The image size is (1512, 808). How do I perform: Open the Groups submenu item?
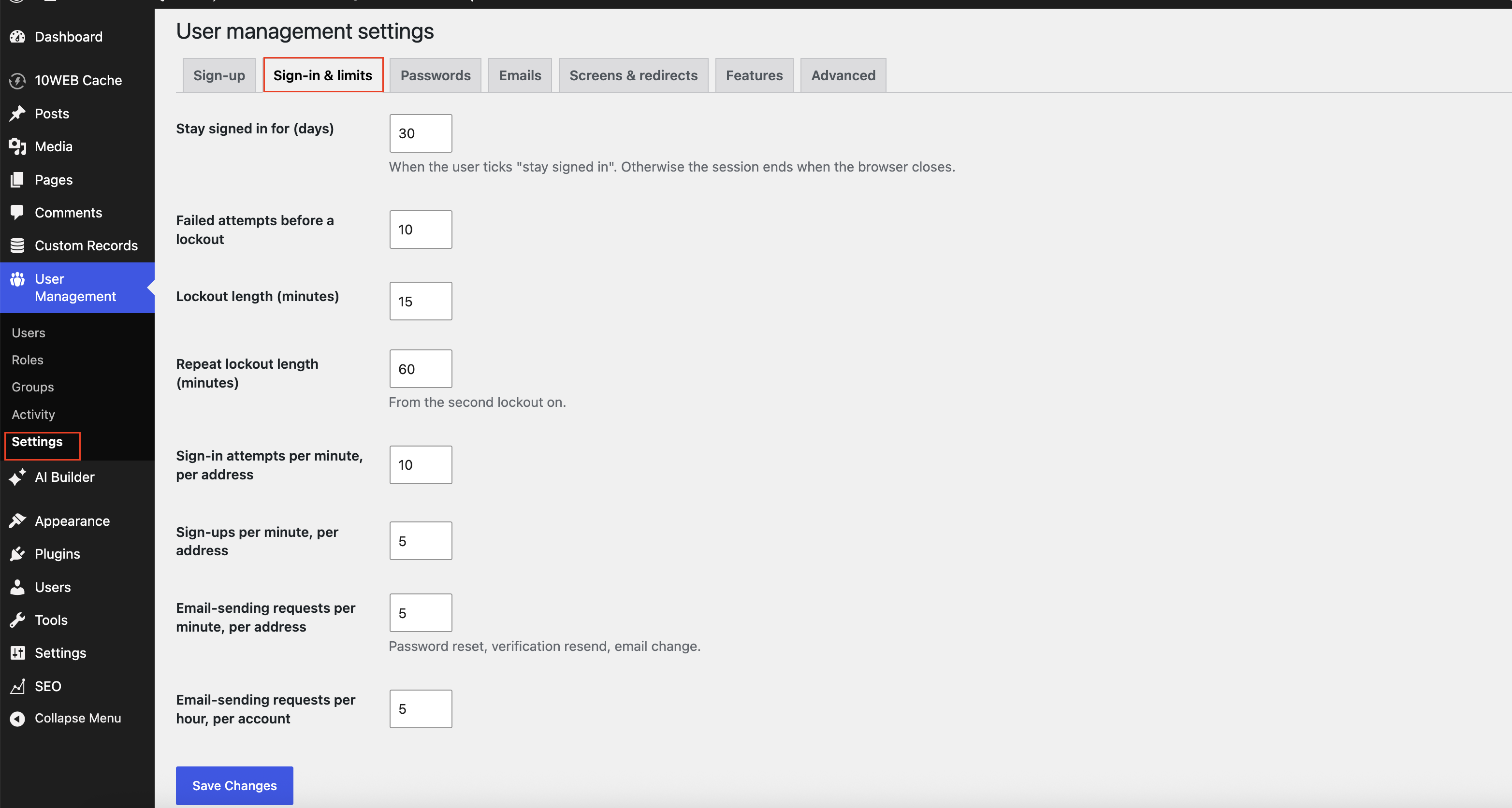tap(33, 387)
